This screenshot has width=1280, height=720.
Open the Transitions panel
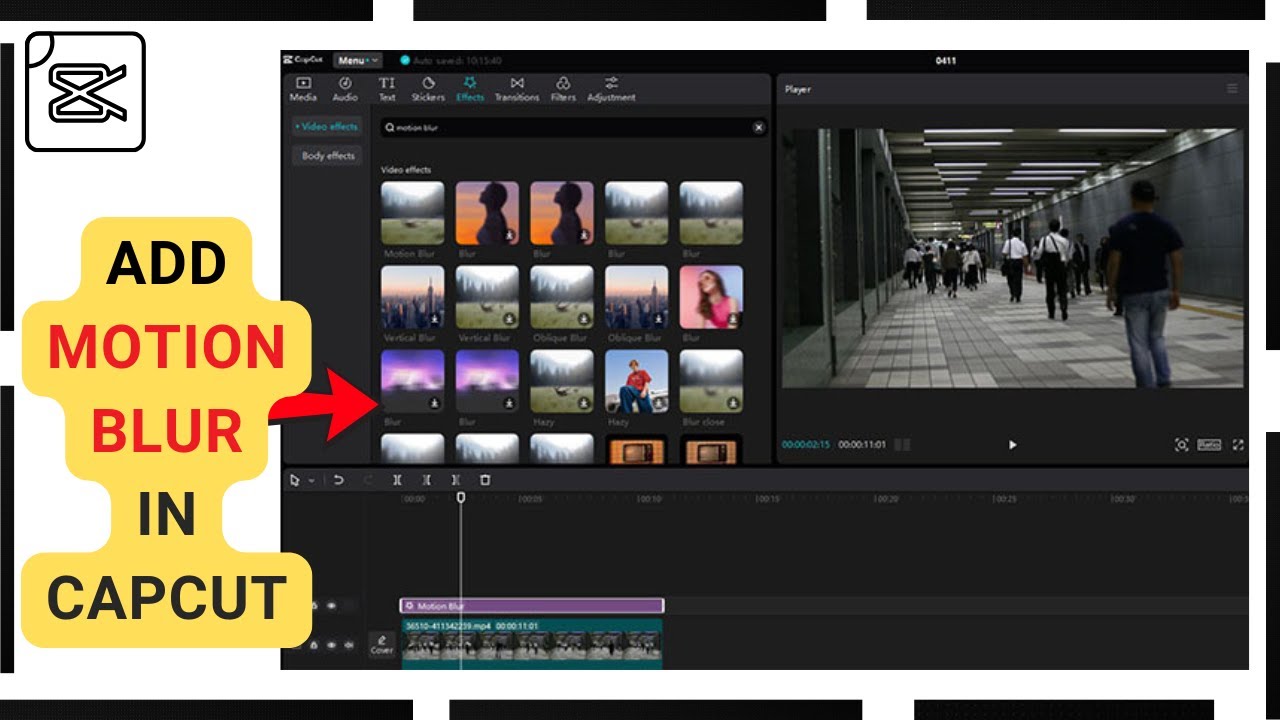[517, 89]
